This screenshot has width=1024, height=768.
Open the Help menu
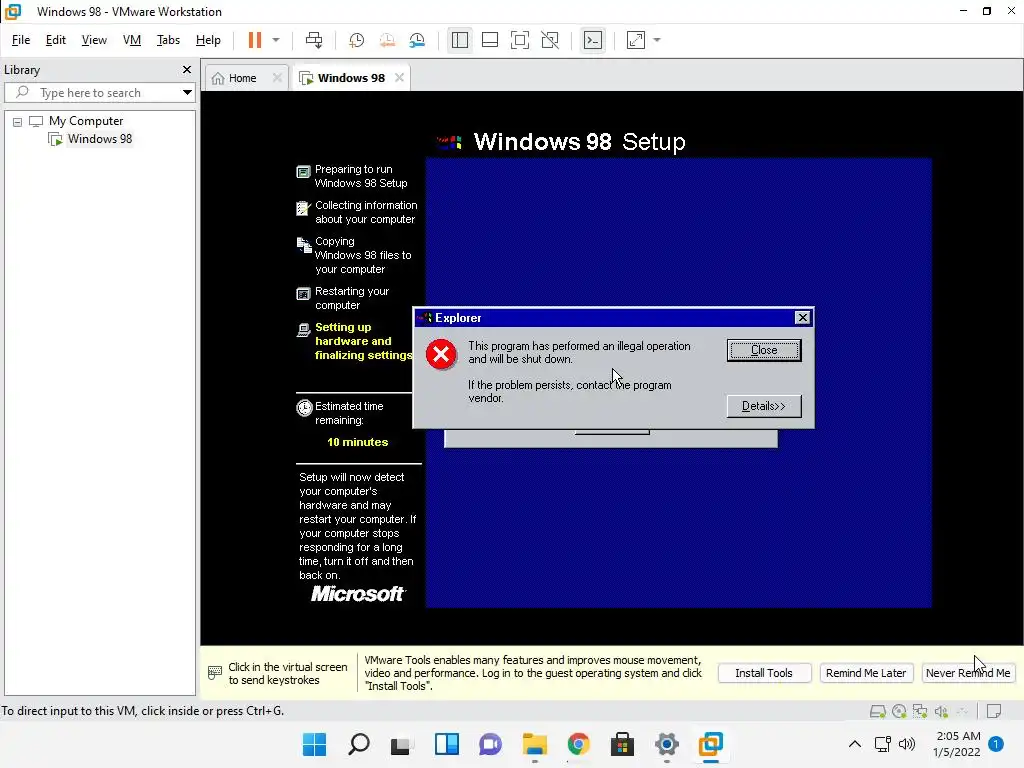point(208,40)
